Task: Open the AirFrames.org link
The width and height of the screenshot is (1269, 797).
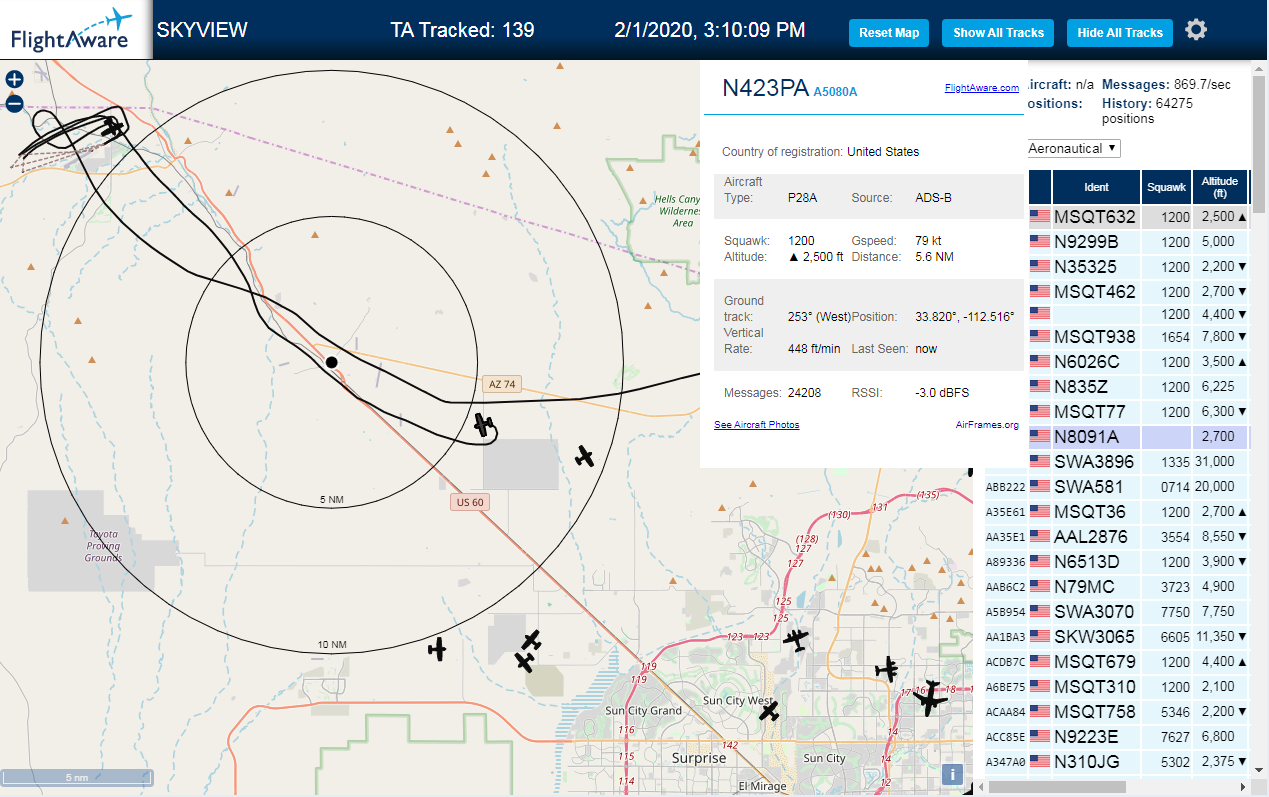Action: pyautogui.click(x=987, y=425)
